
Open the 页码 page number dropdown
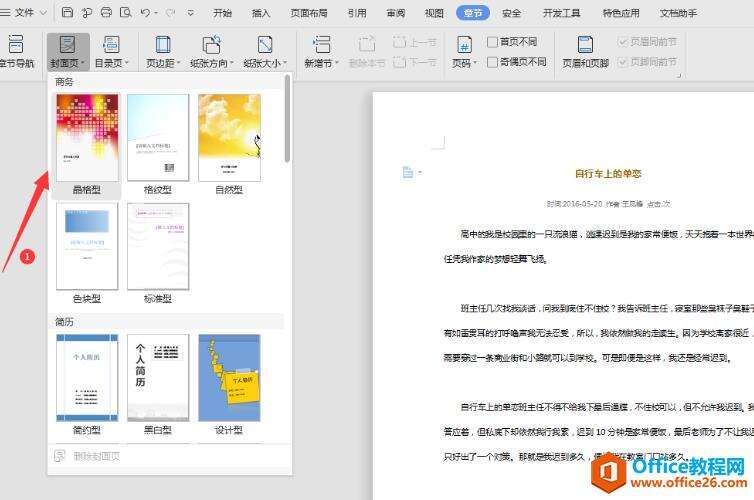point(463,52)
